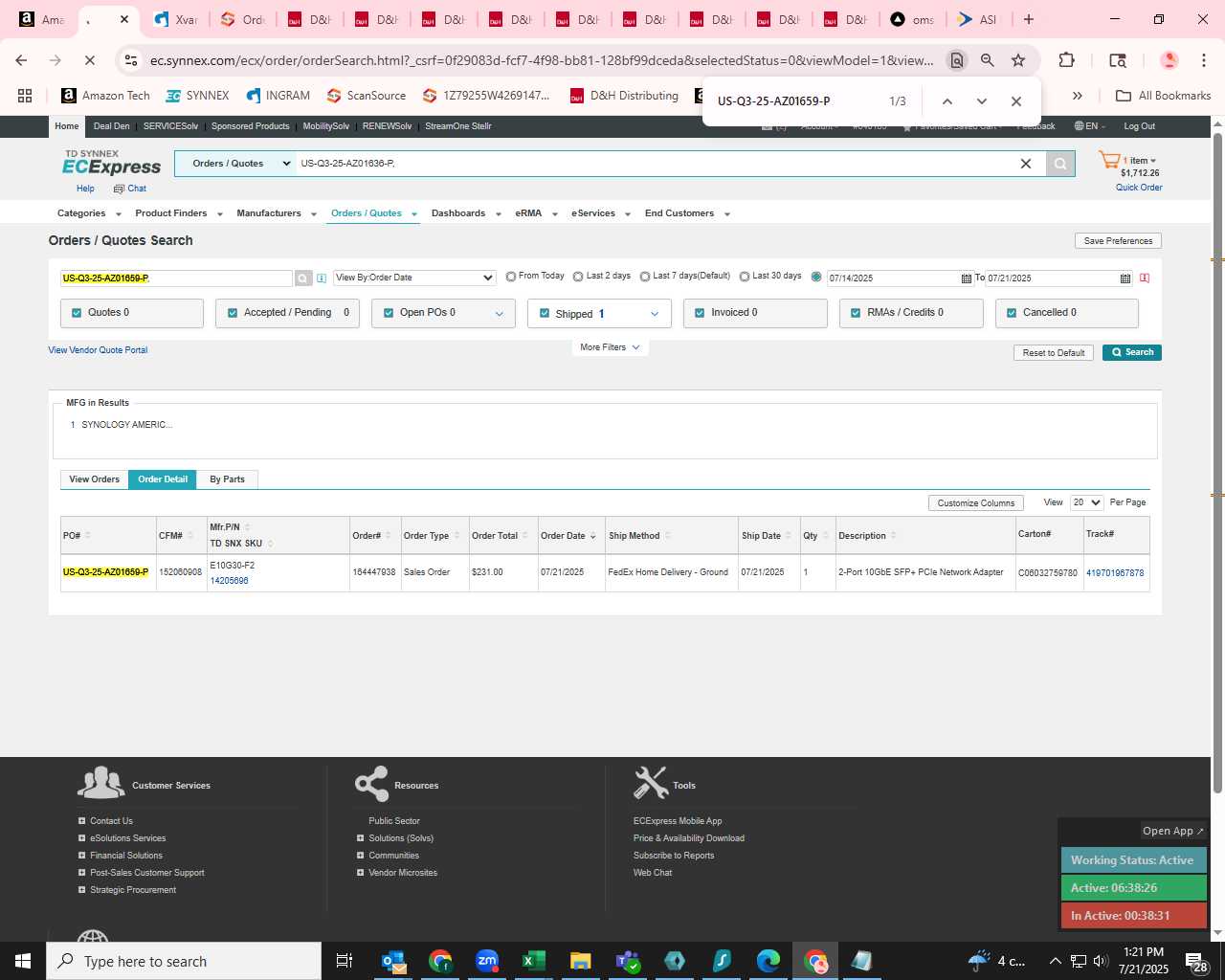Open Excel from the taskbar
Screen dimensions: 1225x980
pyautogui.click(x=533, y=961)
